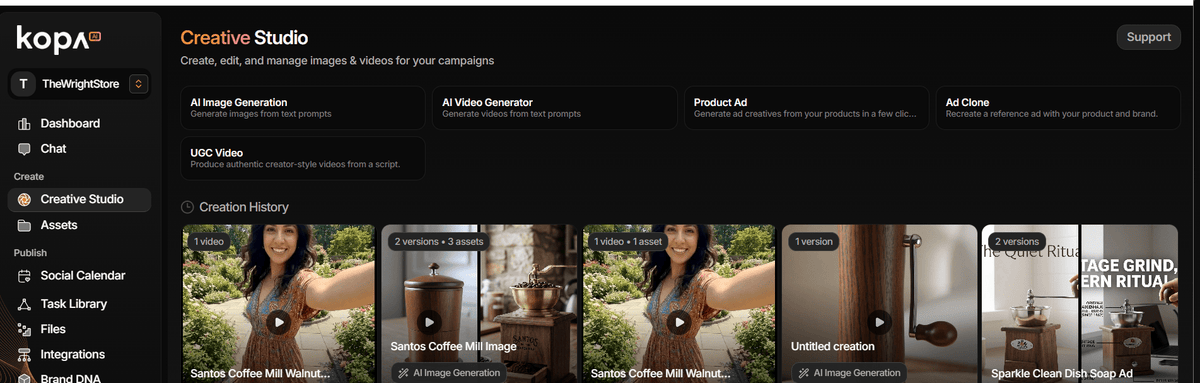Click the AI Image Generation tag under Untitled creation
This screenshot has width=1200, height=383.
pos(849,373)
